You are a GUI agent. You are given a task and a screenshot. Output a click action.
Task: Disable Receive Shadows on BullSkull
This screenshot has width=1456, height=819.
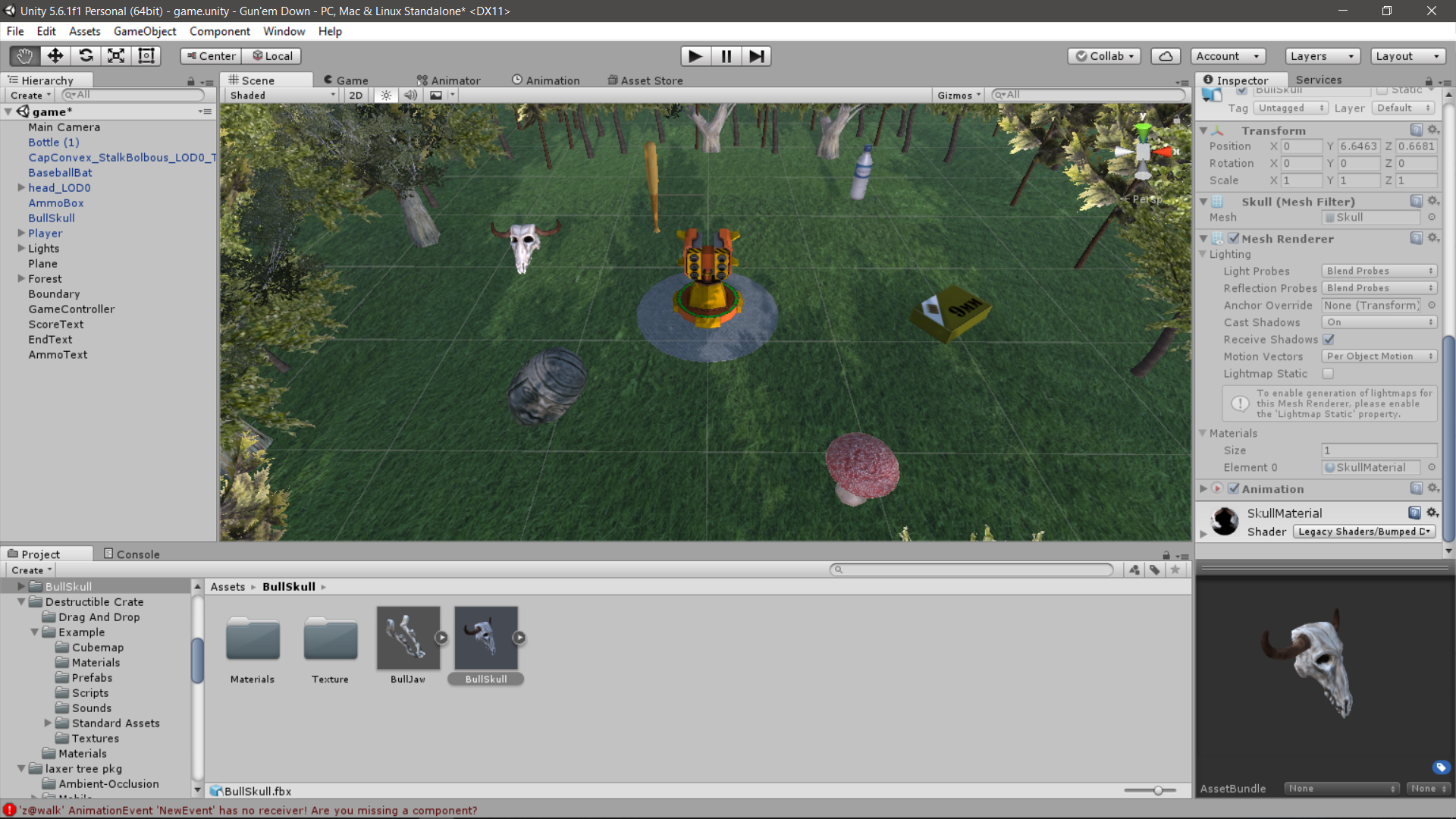click(x=1329, y=339)
